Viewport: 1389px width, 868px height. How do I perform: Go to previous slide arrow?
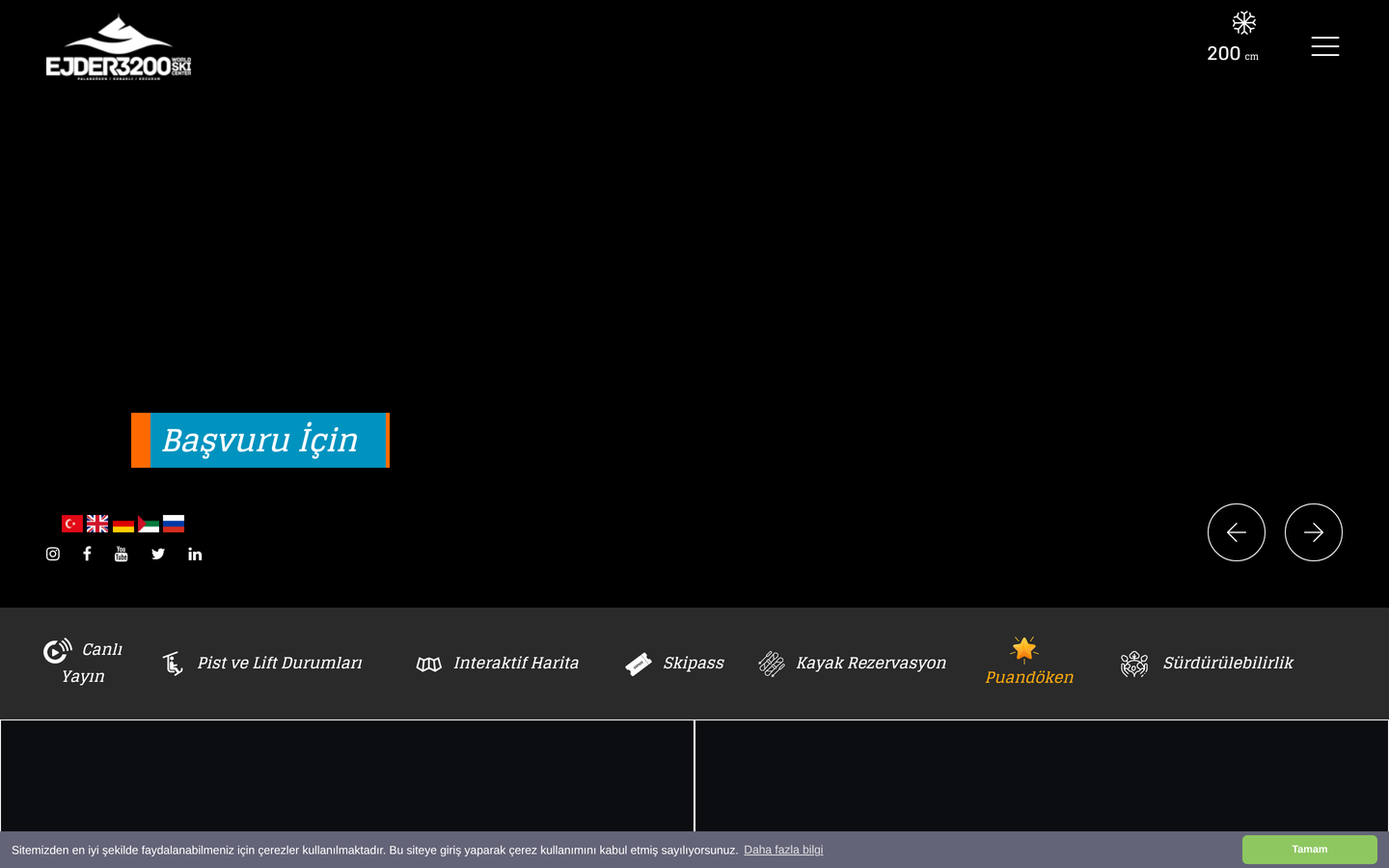[x=1237, y=532]
